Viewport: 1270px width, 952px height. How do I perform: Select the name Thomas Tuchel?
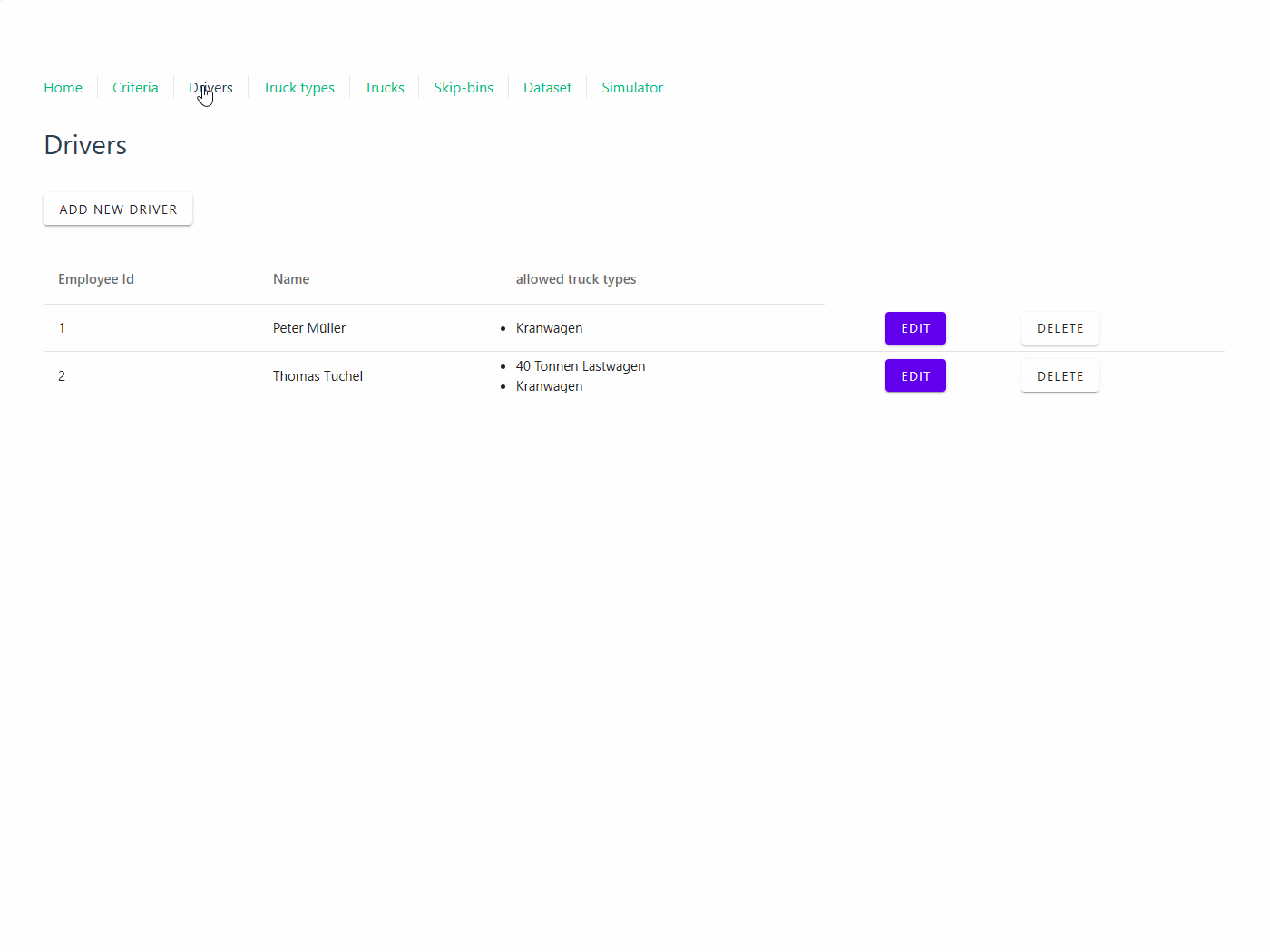point(317,376)
